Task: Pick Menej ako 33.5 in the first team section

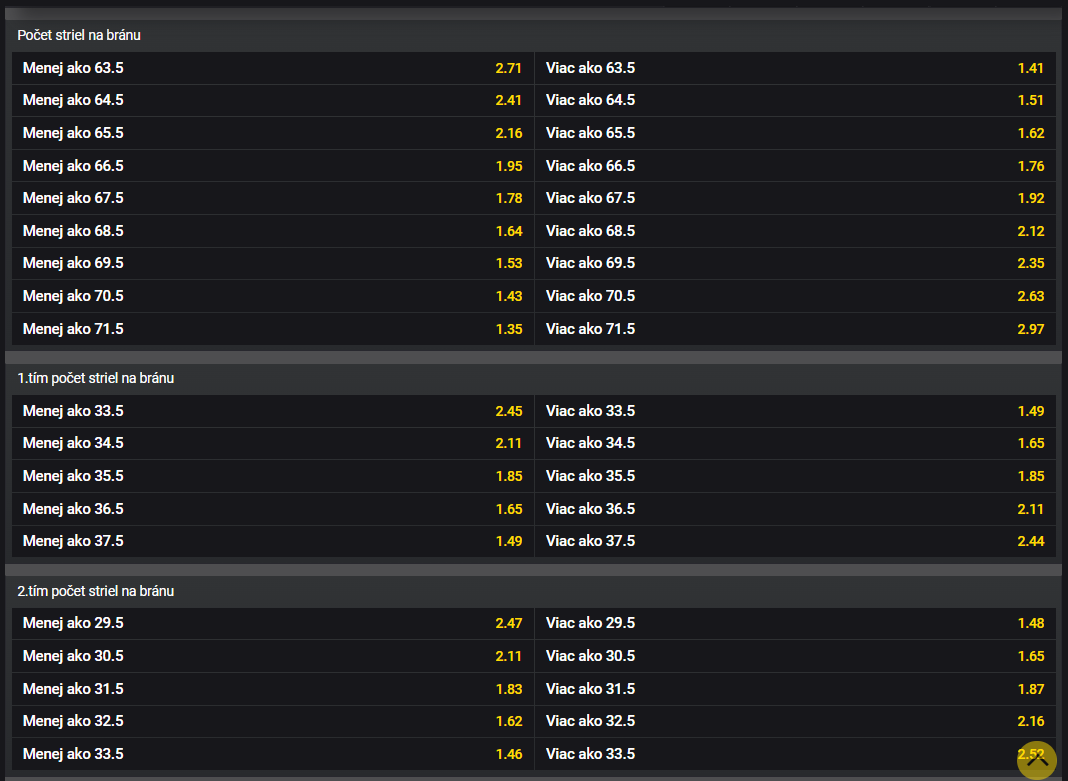Action: pos(272,410)
